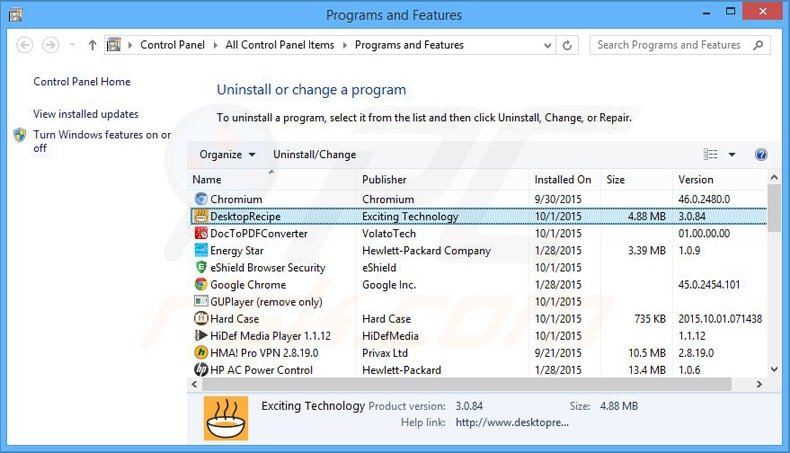Click the horizontal scrollbar left arrow
The image size is (790, 453).
[x=195, y=384]
